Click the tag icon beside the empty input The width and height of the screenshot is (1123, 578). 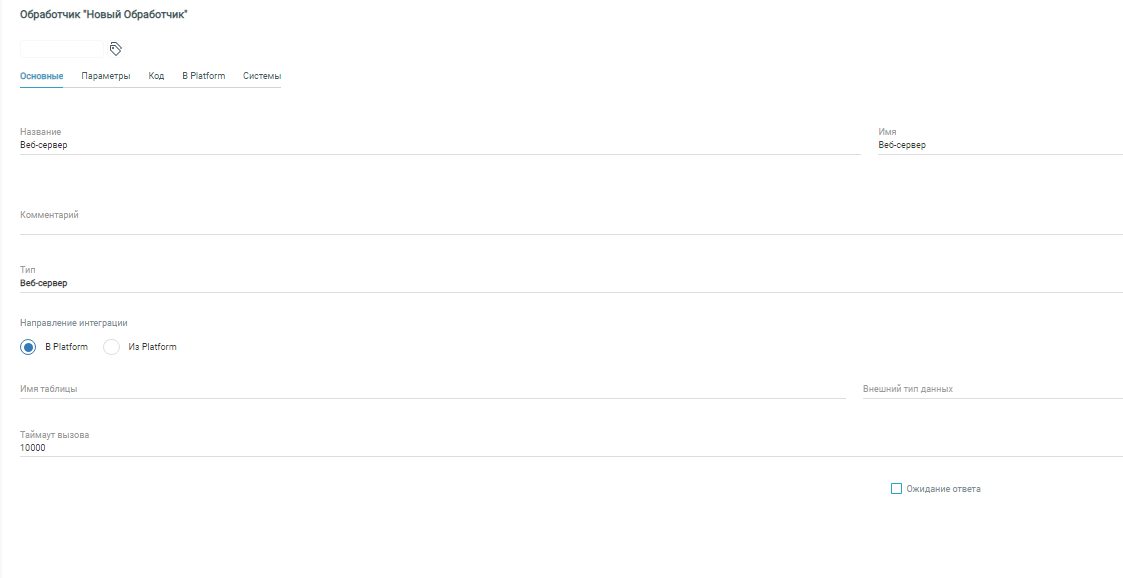(115, 49)
